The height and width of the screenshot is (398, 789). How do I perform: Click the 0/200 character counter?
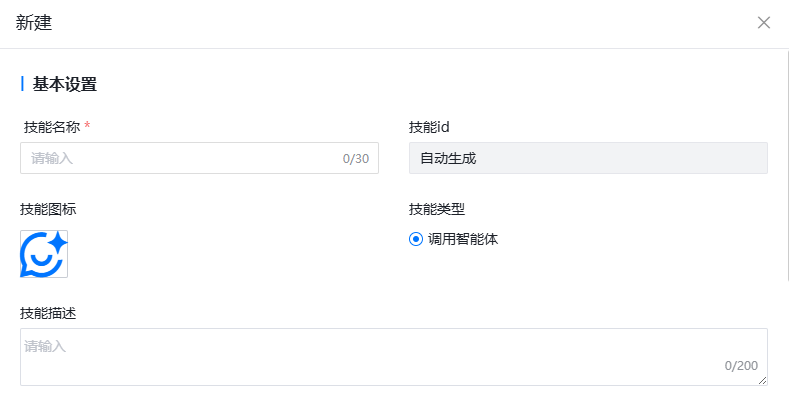coord(741,366)
